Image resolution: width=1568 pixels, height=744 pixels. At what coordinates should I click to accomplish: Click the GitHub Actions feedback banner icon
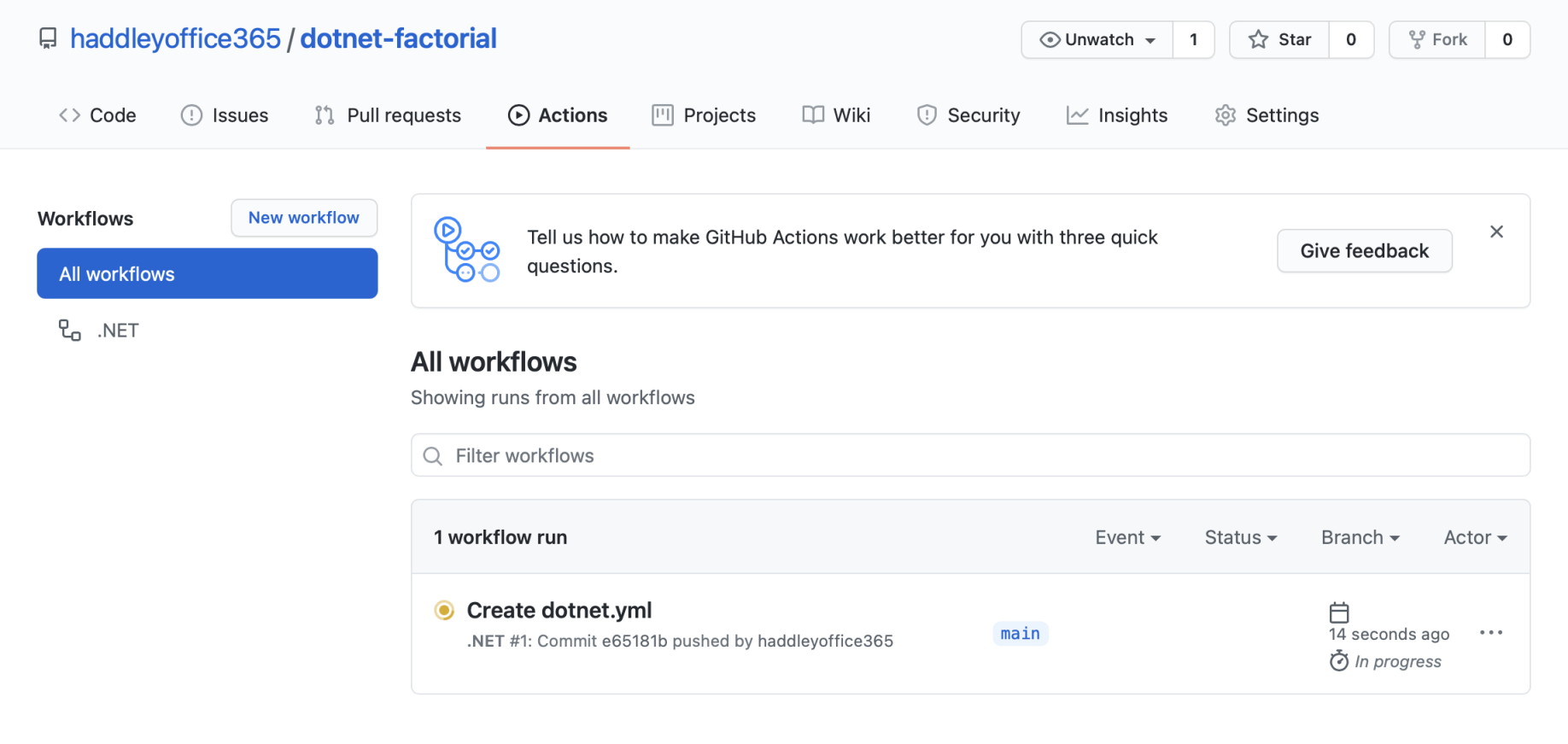(x=466, y=249)
